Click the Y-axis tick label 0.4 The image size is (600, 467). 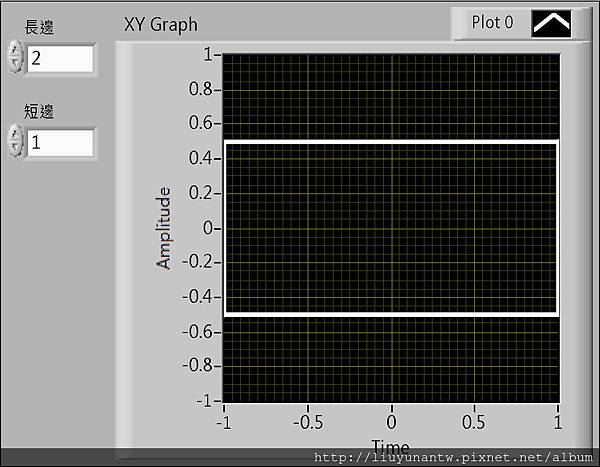pos(201,158)
